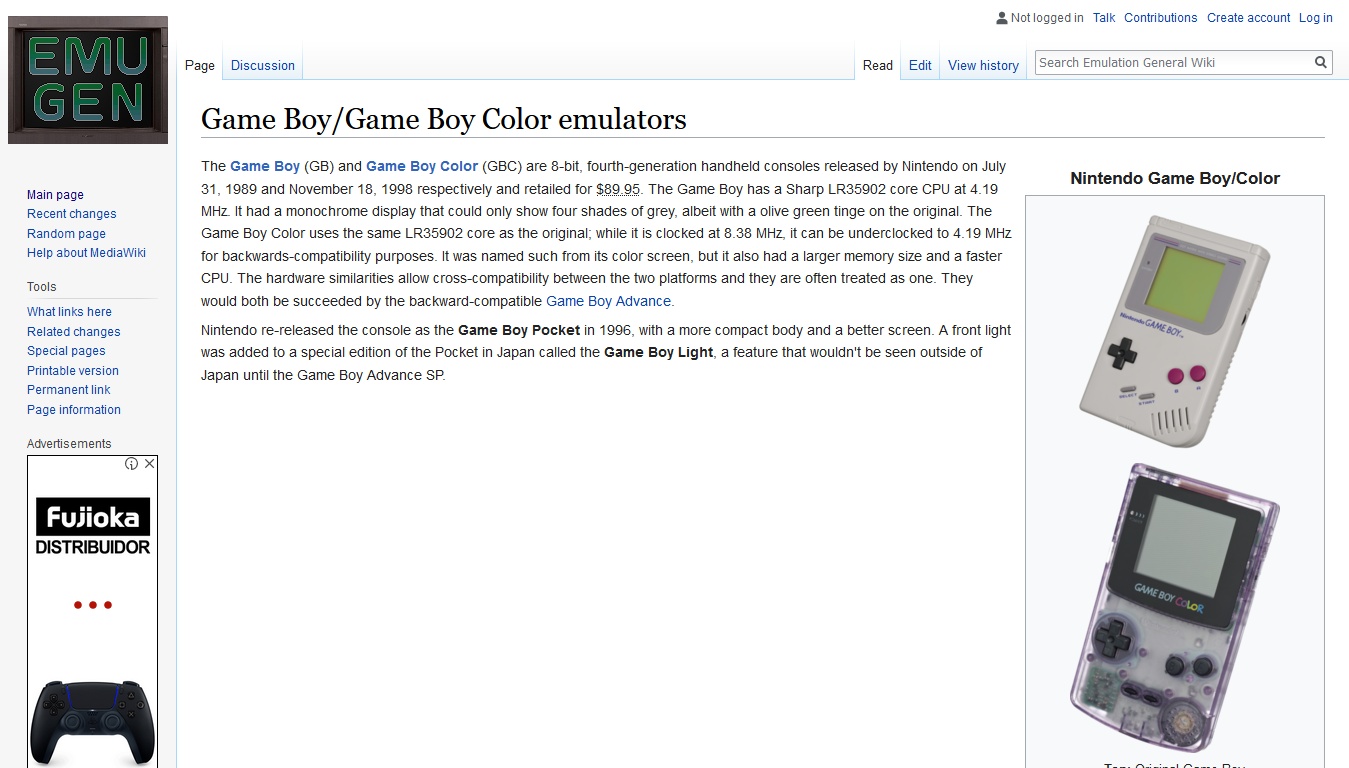Go to Main page in sidebar

tap(55, 195)
